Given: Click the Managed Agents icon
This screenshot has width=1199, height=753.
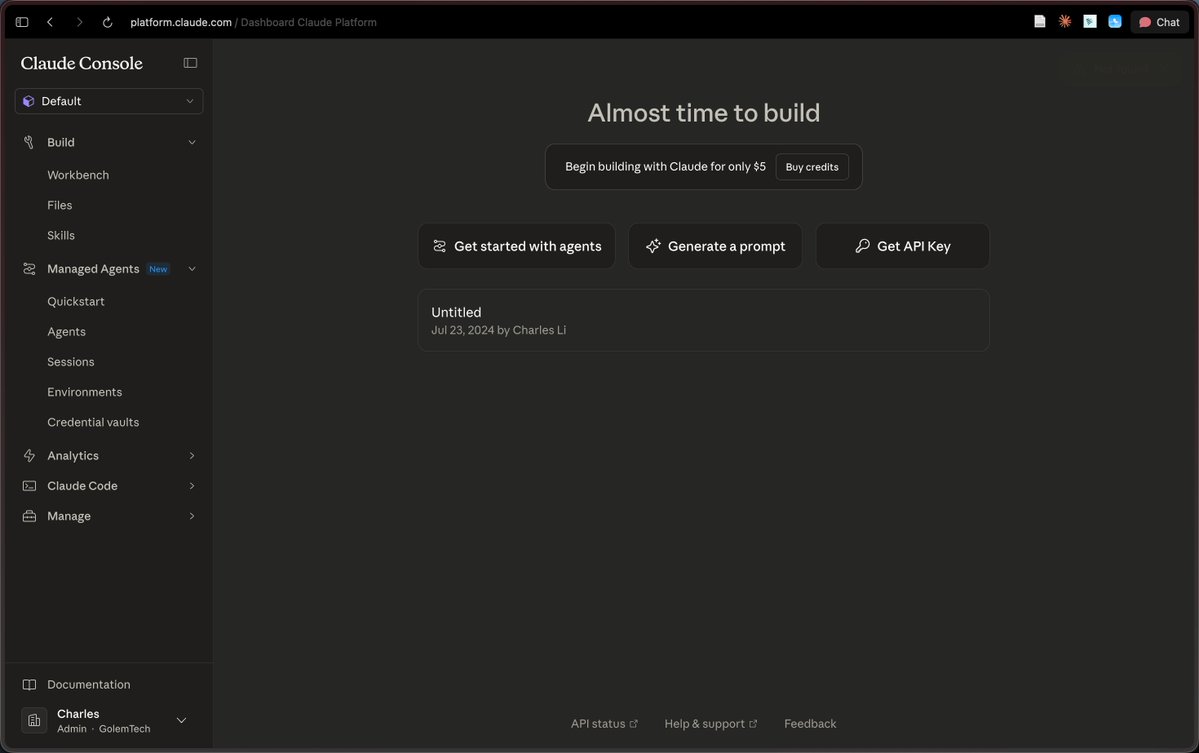Looking at the screenshot, I should click(29, 269).
